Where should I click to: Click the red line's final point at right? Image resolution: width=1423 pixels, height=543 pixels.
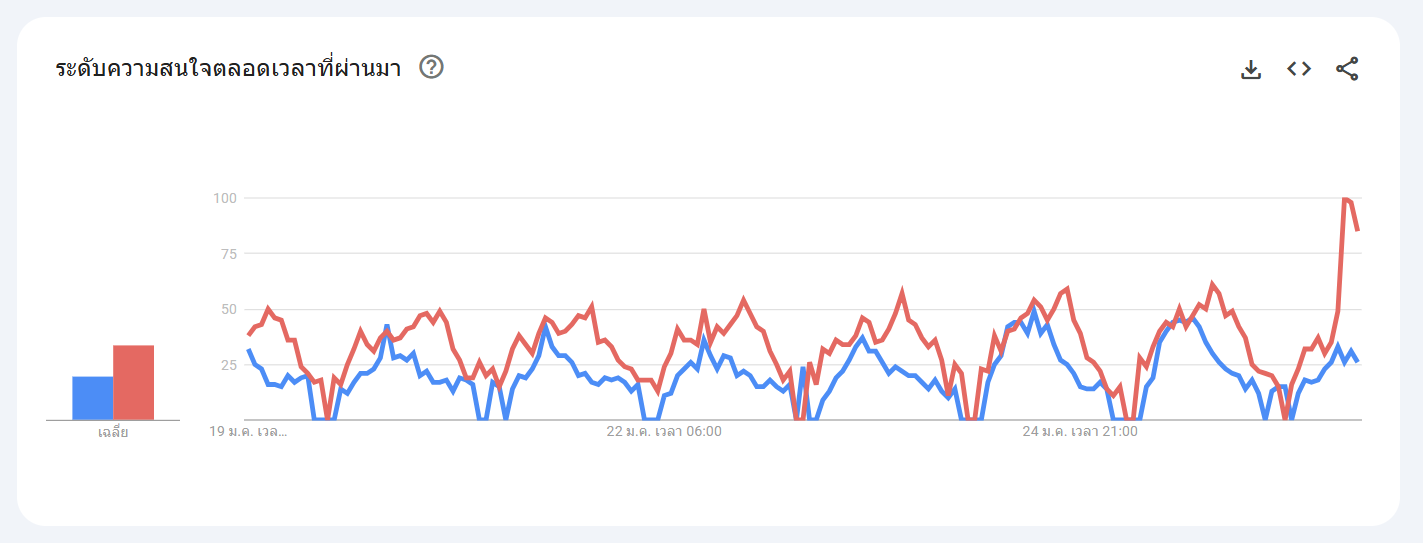coord(1357,230)
